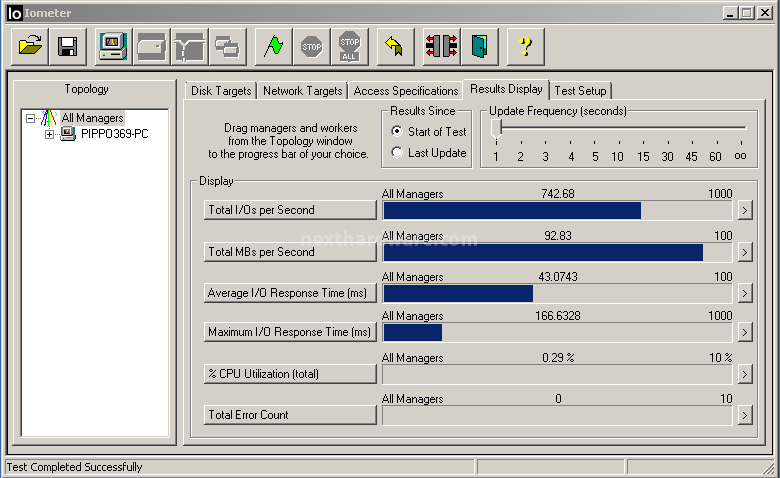Click the Update Frequency slider thumb

[x=496, y=129]
